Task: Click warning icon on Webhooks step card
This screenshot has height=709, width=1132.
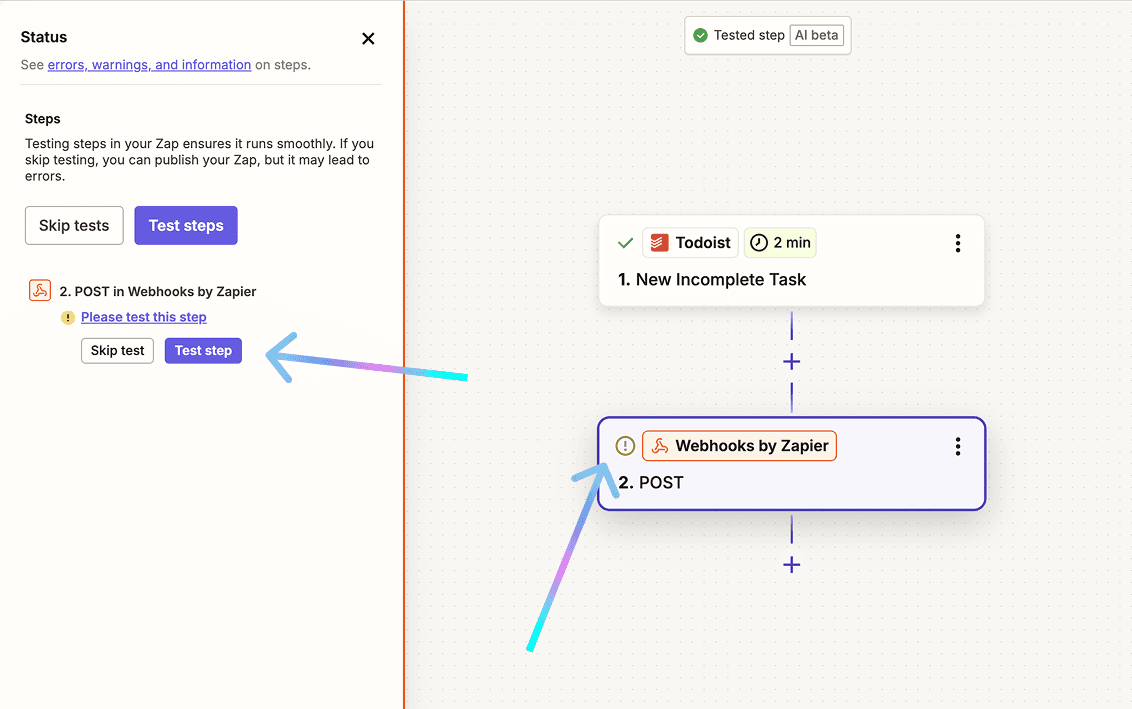Action: [x=625, y=446]
